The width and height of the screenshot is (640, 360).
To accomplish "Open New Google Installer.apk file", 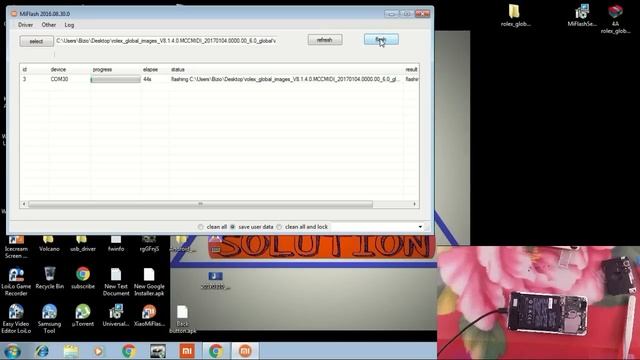I will click(x=149, y=282).
